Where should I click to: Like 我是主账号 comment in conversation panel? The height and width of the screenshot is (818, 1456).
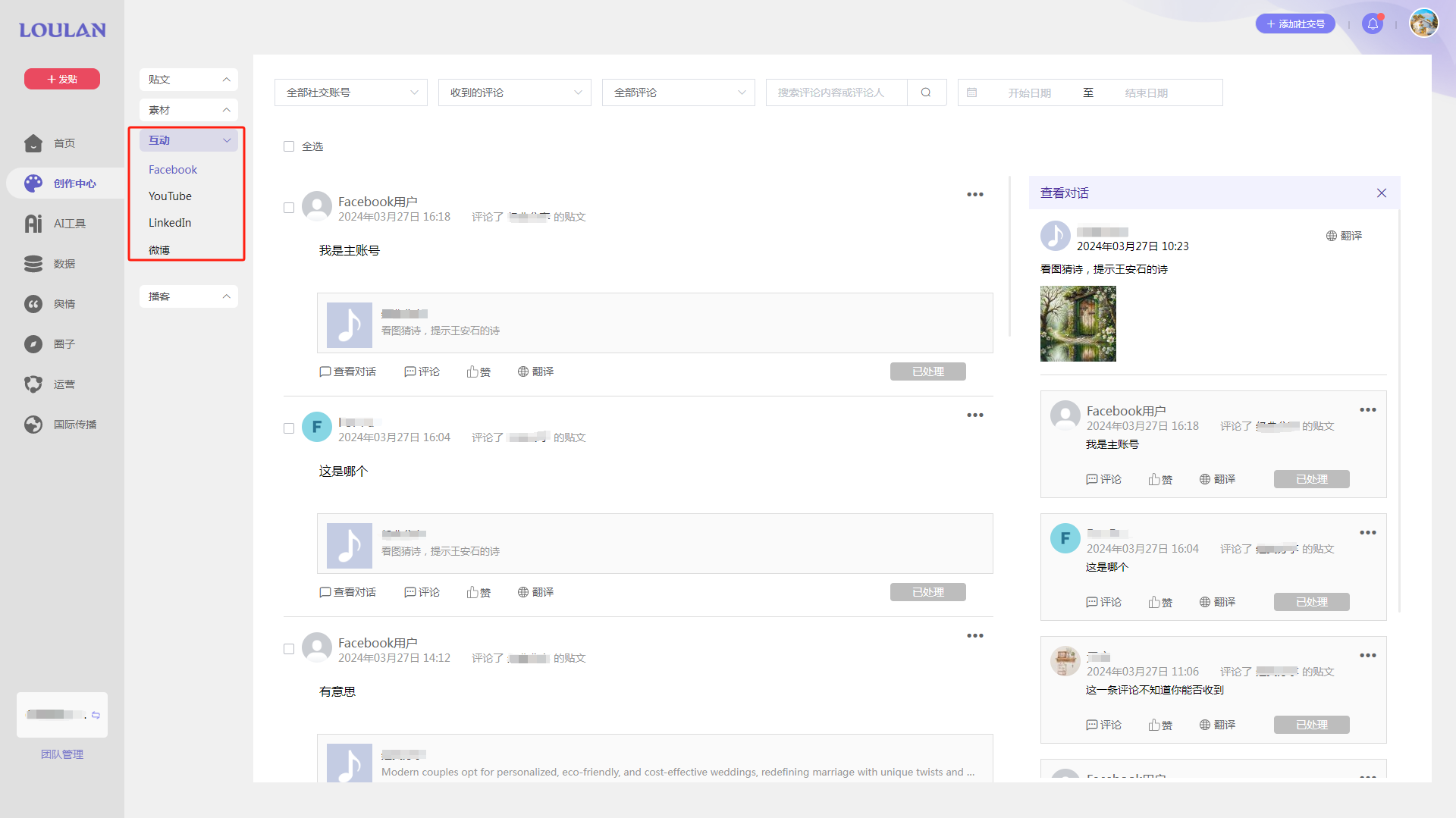click(1160, 479)
